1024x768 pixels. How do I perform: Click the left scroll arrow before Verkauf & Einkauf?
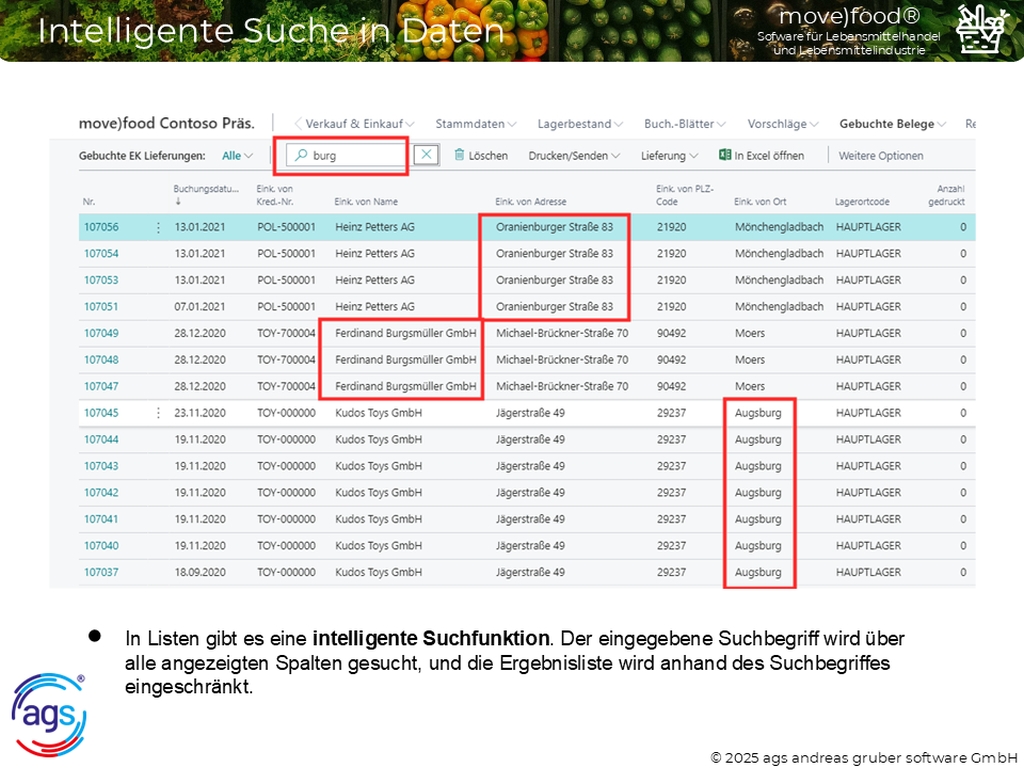298,123
